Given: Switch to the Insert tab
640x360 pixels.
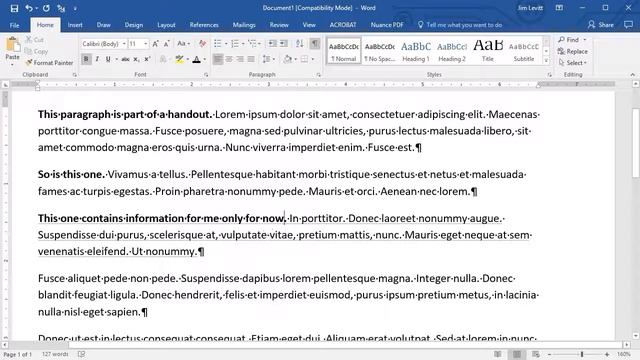Looking at the screenshot, I should (75, 25).
